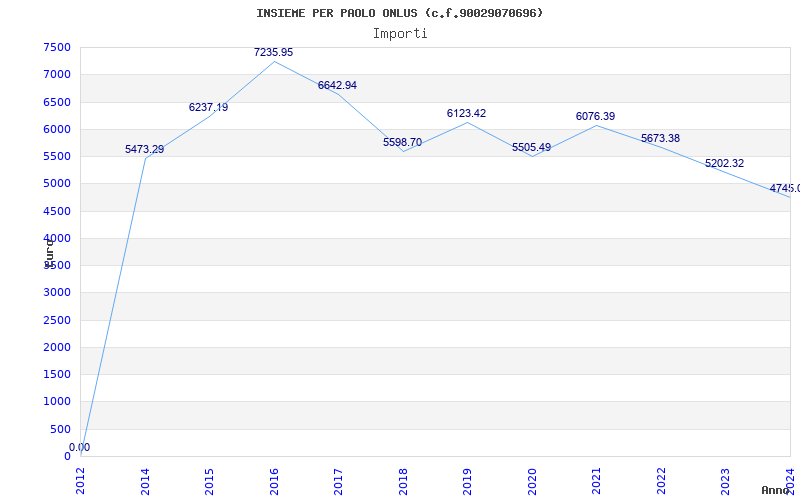Select the 5673.38 data label
Viewport: 800px width, 500px height.
point(660,138)
